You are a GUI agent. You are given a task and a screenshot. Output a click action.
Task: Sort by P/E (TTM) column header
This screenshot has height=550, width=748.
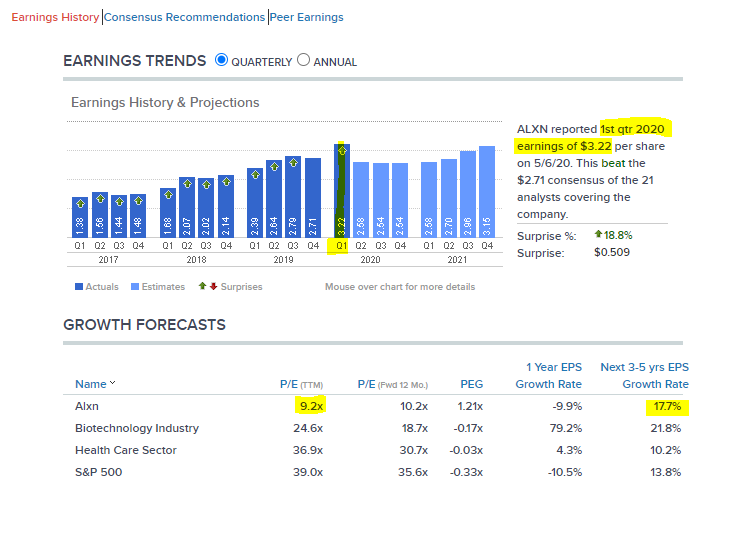point(301,384)
